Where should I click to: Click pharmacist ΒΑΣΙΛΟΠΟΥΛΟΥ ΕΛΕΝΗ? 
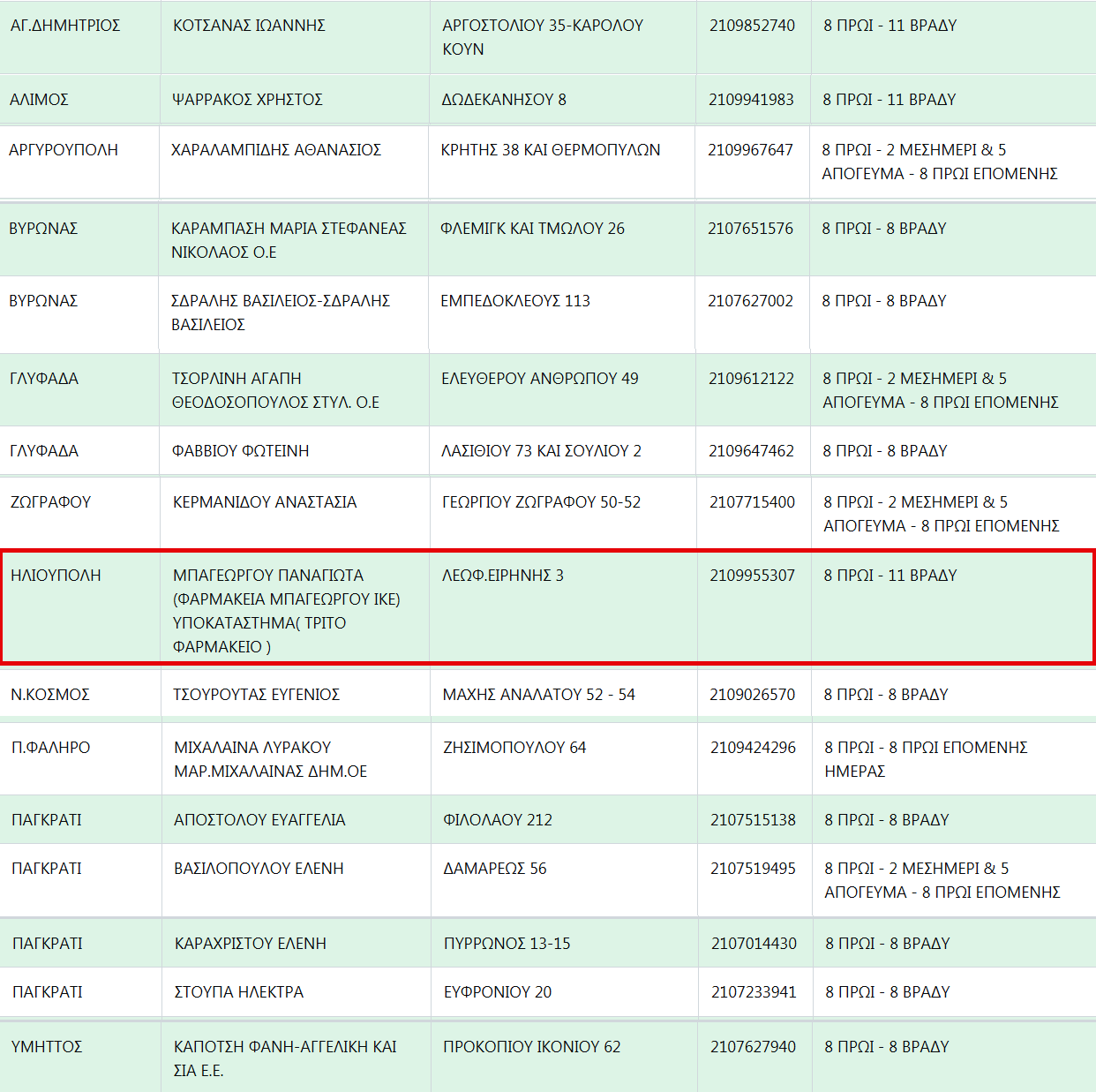point(259,869)
